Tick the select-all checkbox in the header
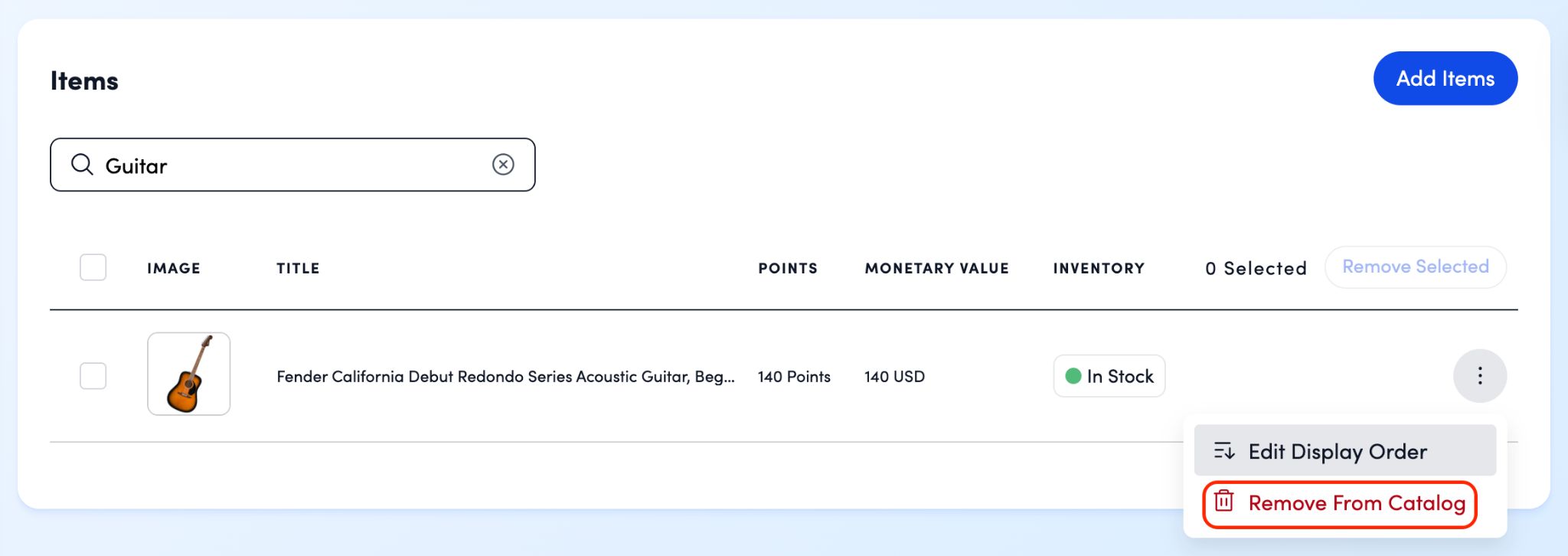The image size is (1568, 556). (93, 267)
